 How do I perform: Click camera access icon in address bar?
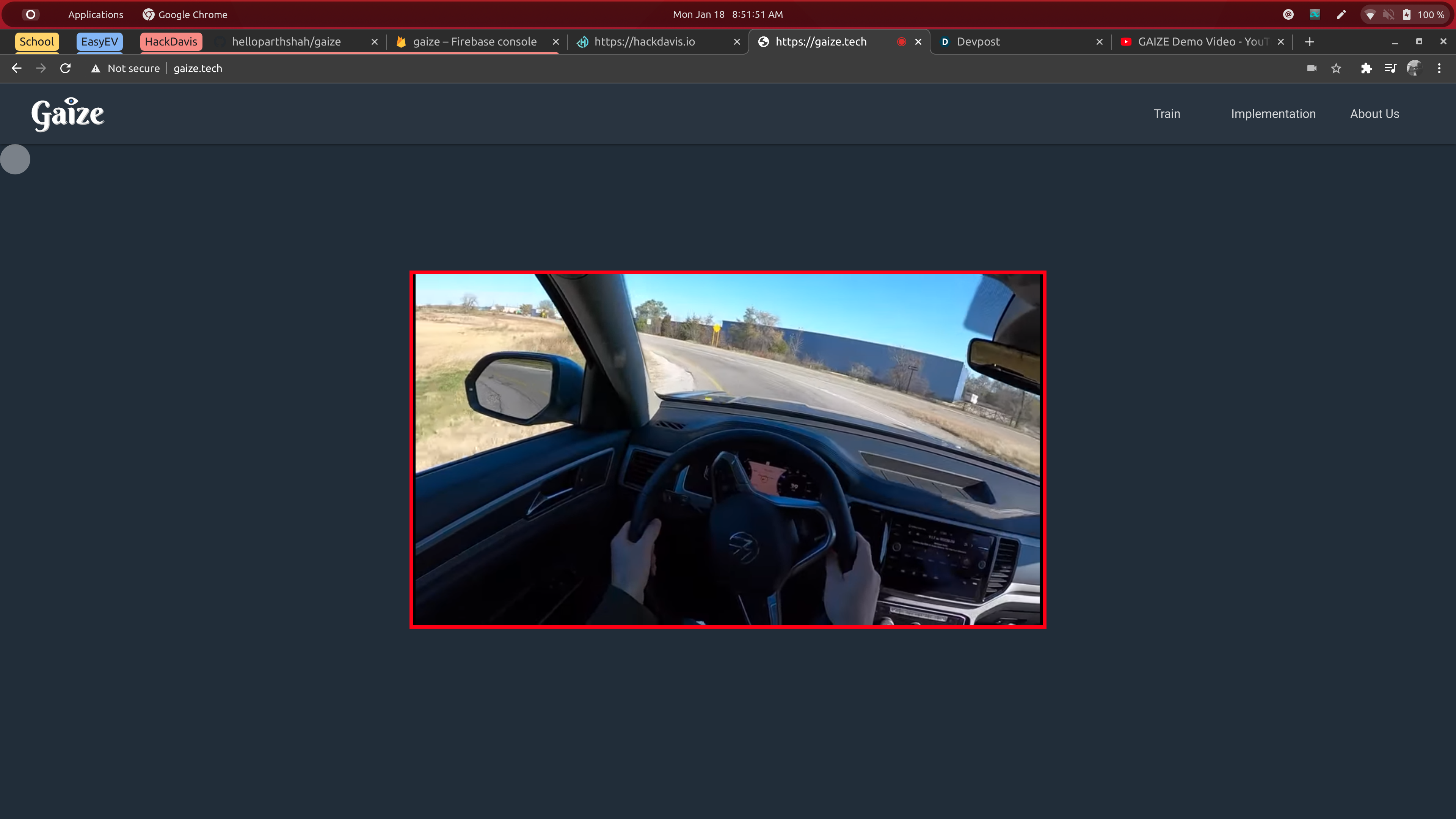point(1312,68)
